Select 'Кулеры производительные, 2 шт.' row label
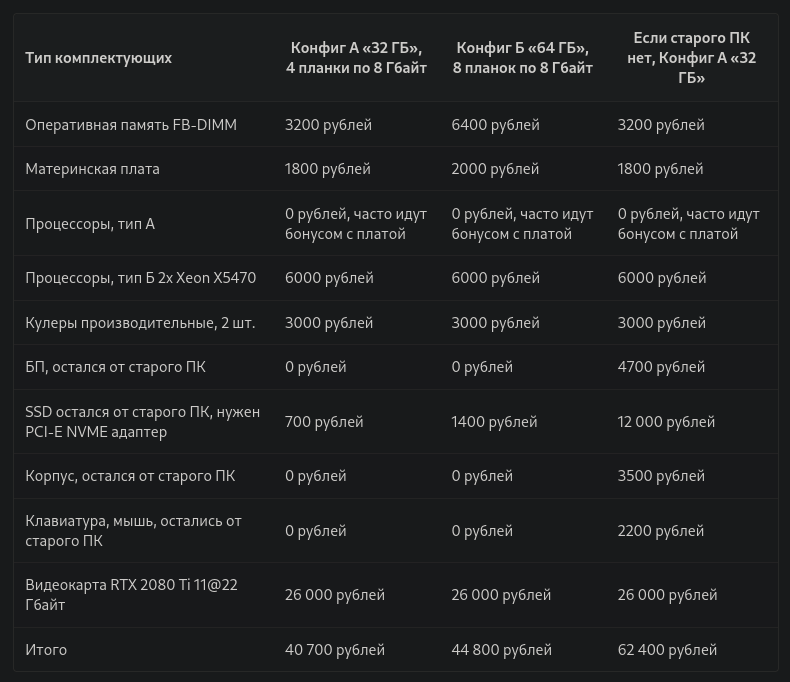 pyautogui.click(x=140, y=323)
